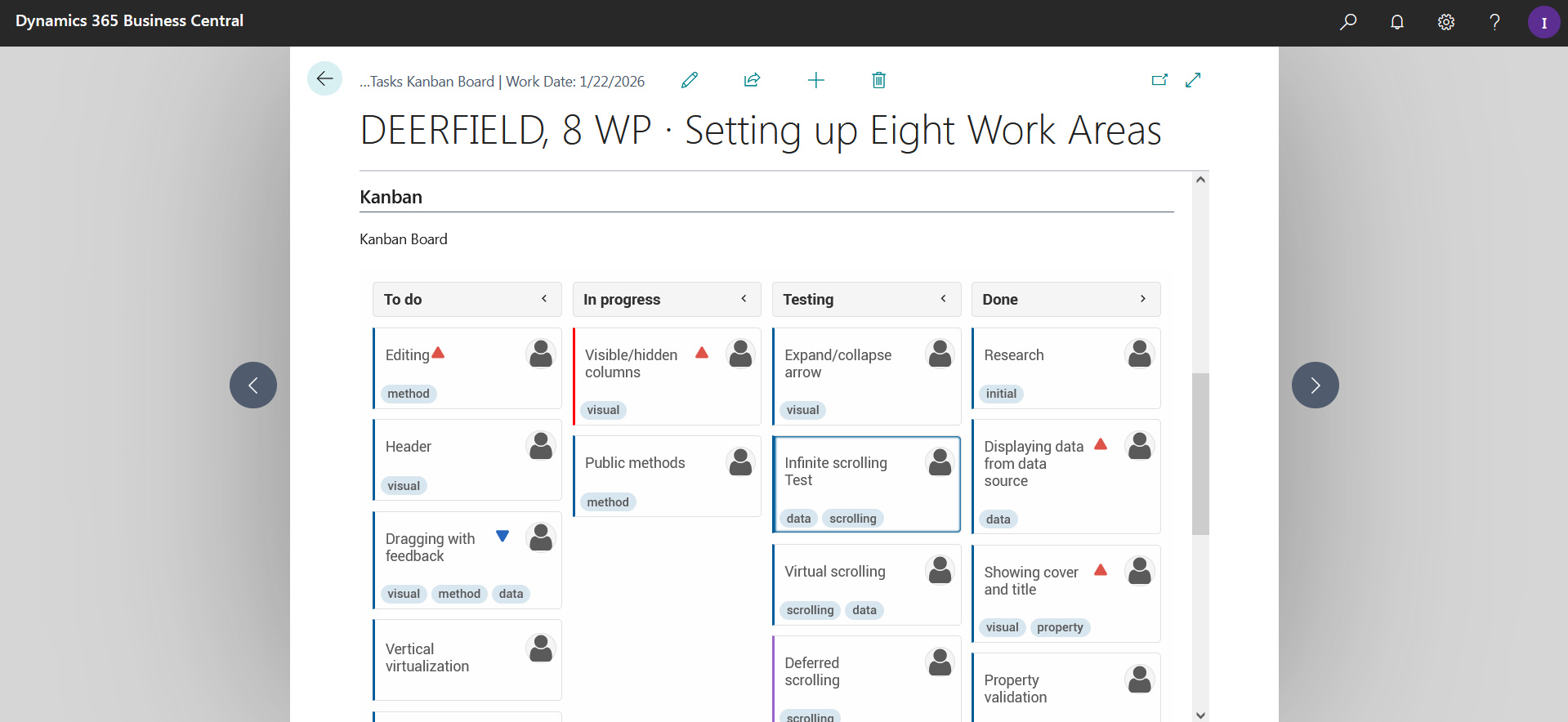Image resolution: width=1568 pixels, height=722 pixels.
Task: Open the search magnifier in top bar
Action: pyautogui.click(x=1348, y=22)
